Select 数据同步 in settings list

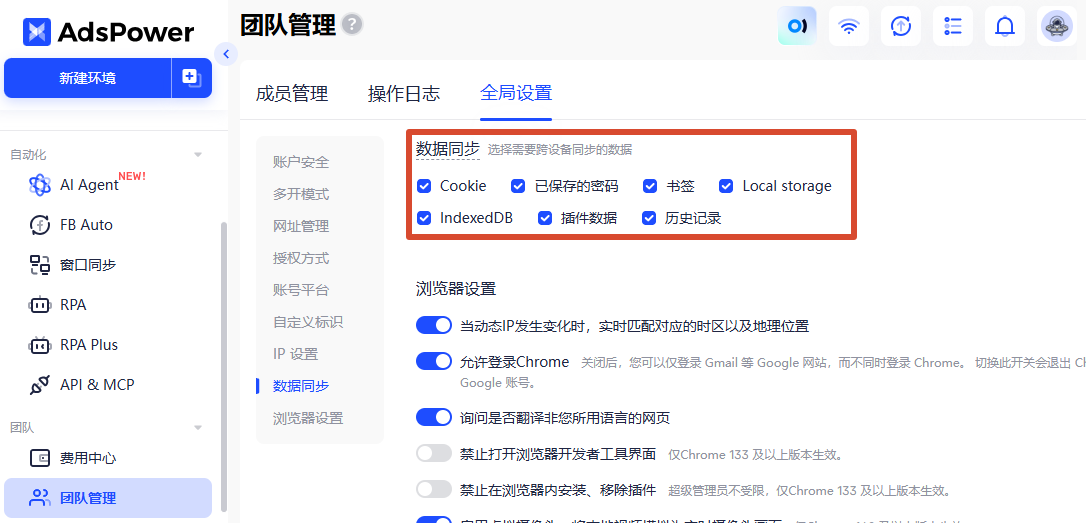301,386
